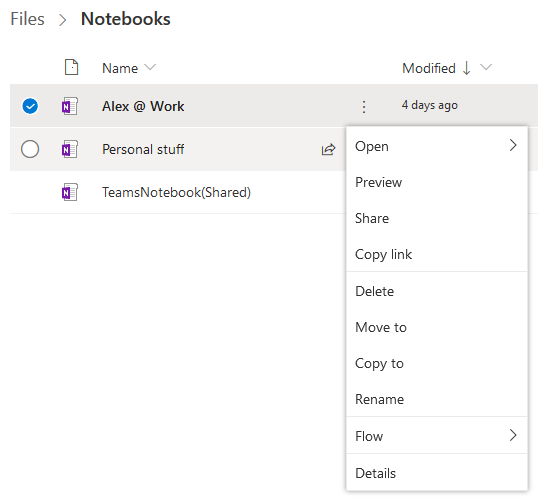538x499 pixels.
Task: Expand the Open submenu arrow
Action: tap(513, 145)
